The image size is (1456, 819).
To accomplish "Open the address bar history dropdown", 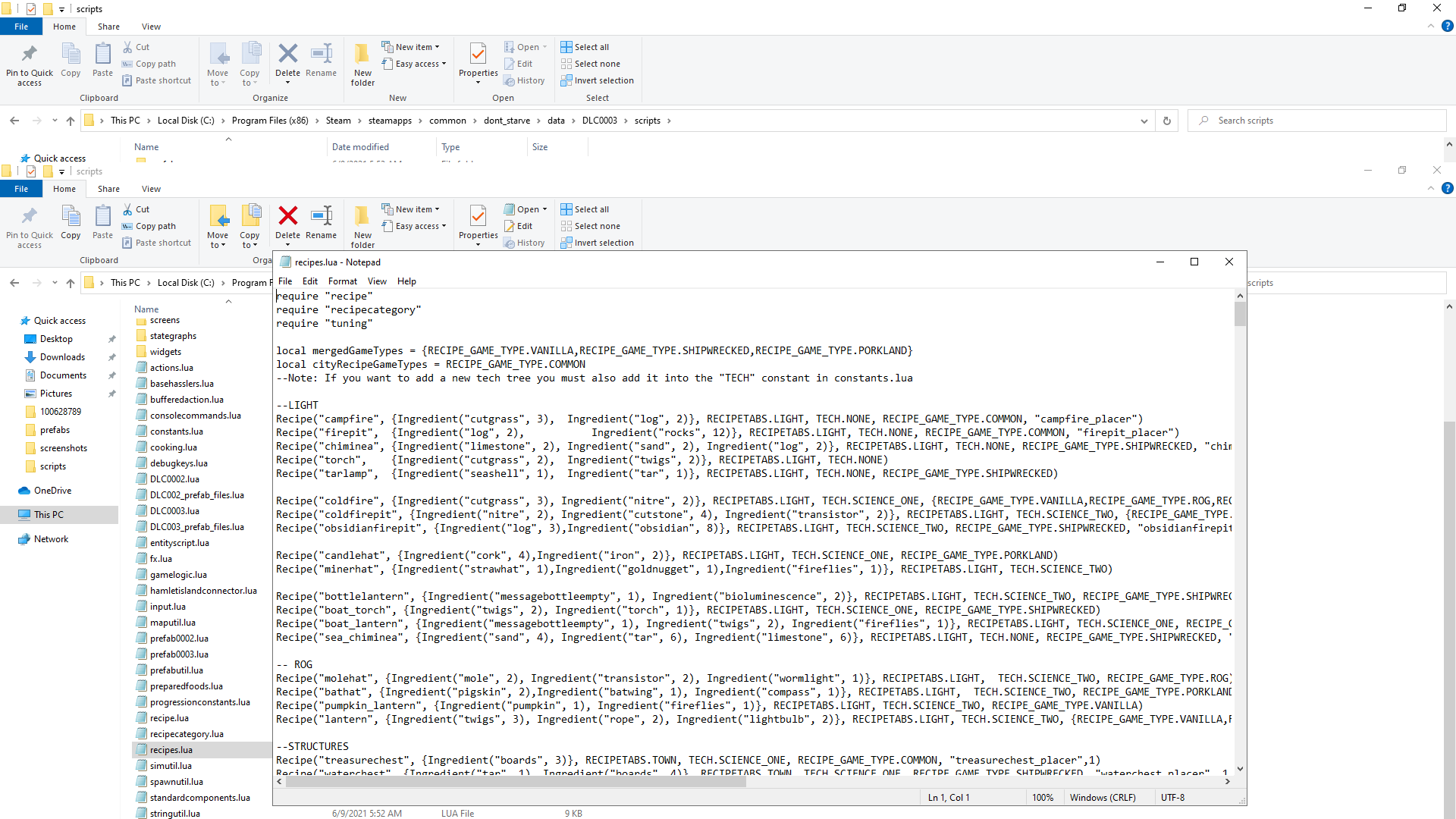I will coord(1144,121).
